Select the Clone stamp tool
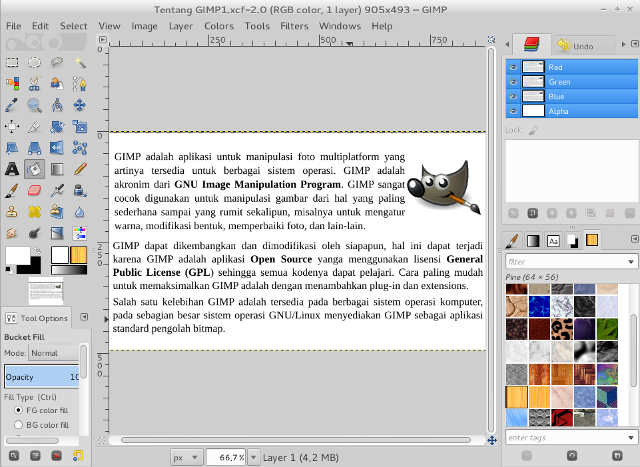Viewport: 640px width, 467px height. tap(12, 211)
